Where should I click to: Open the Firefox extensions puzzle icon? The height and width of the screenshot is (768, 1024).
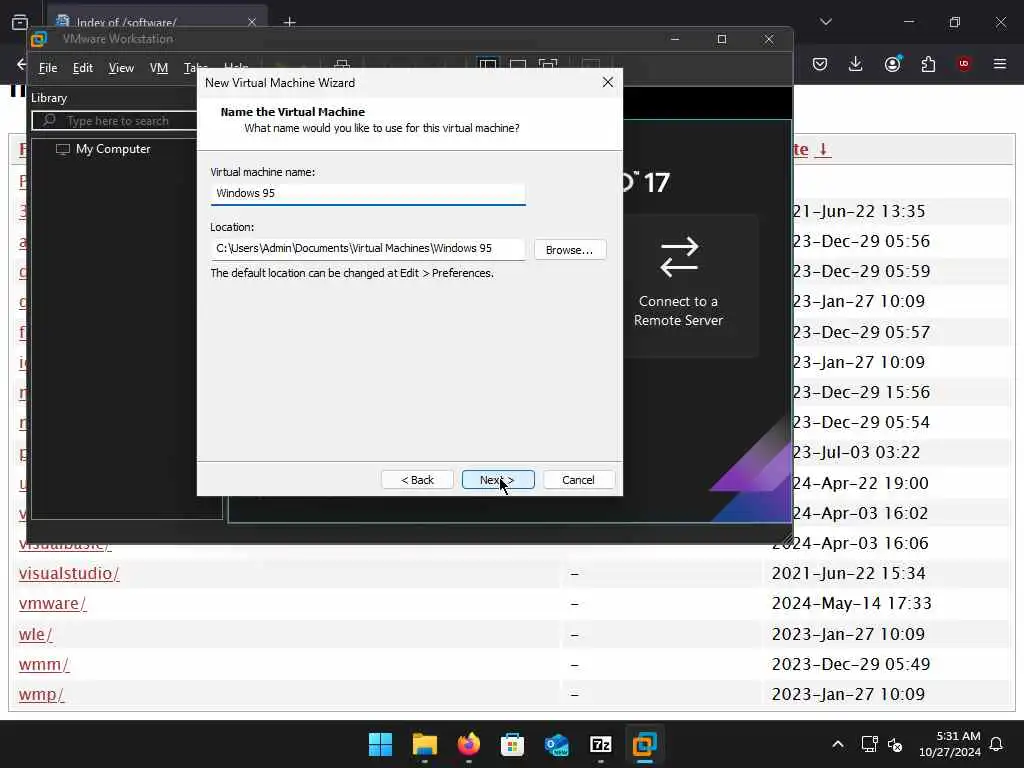click(928, 64)
